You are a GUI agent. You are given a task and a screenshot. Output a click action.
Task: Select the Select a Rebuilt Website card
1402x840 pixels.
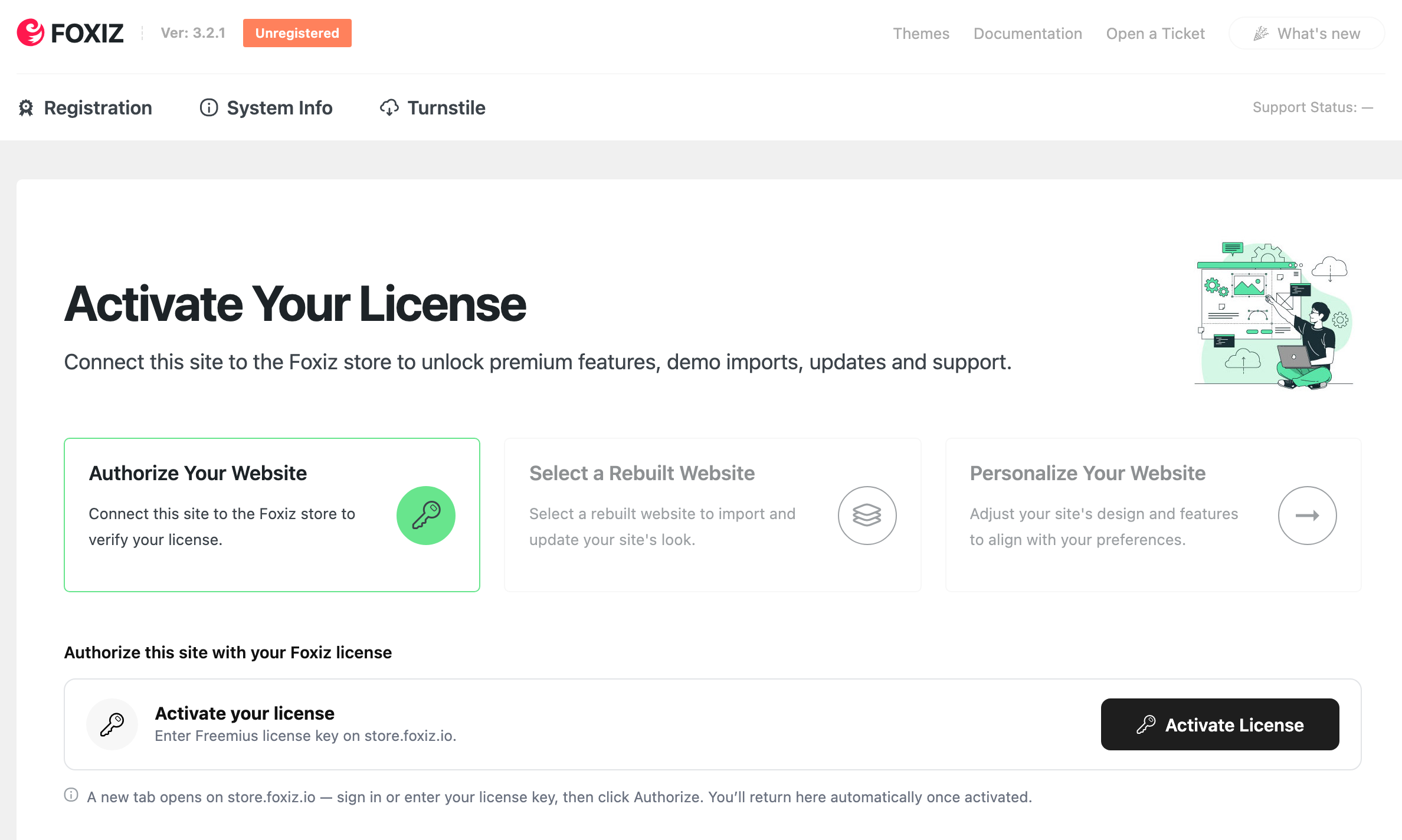click(713, 515)
